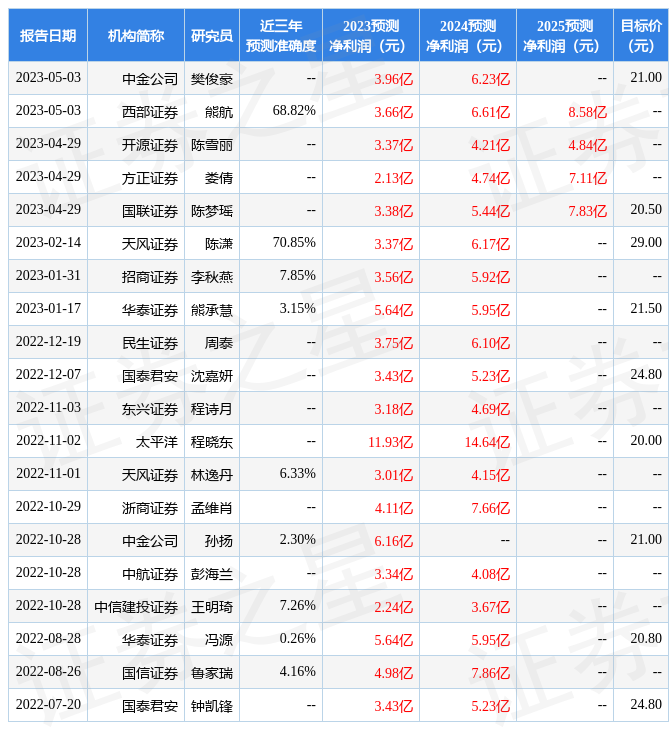Image resolution: width=669 pixels, height=730 pixels.
Task: Select institution 中航证券
Action: pyautogui.click(x=150, y=575)
